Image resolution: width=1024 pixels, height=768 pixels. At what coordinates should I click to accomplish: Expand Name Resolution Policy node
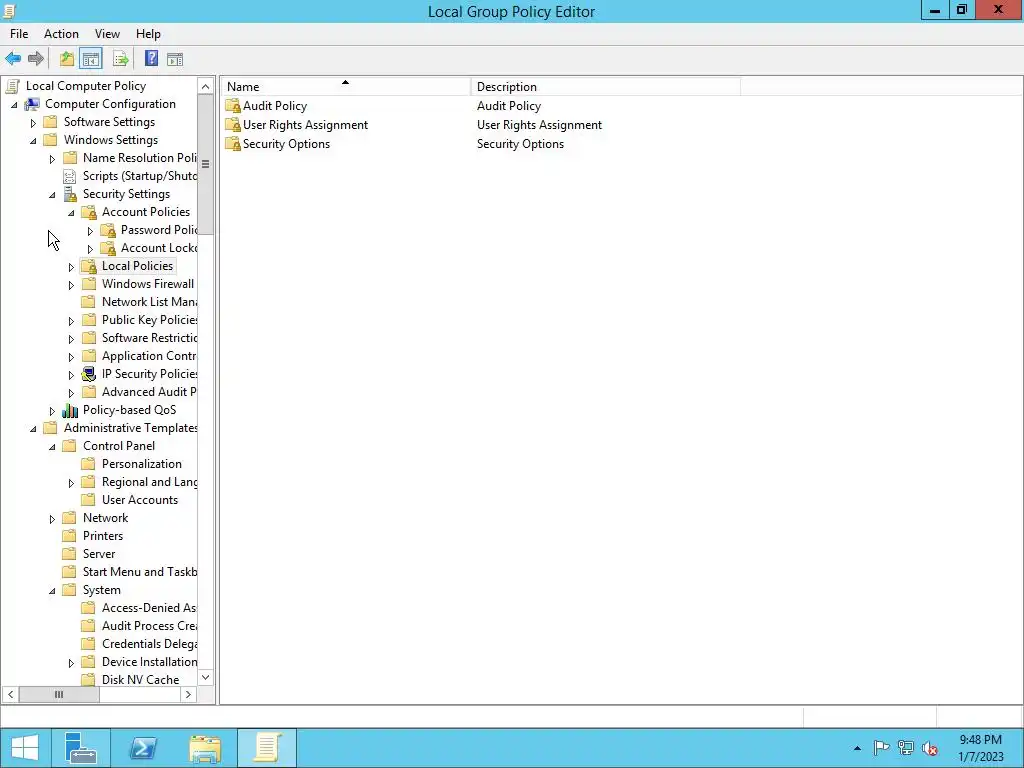pos(52,159)
